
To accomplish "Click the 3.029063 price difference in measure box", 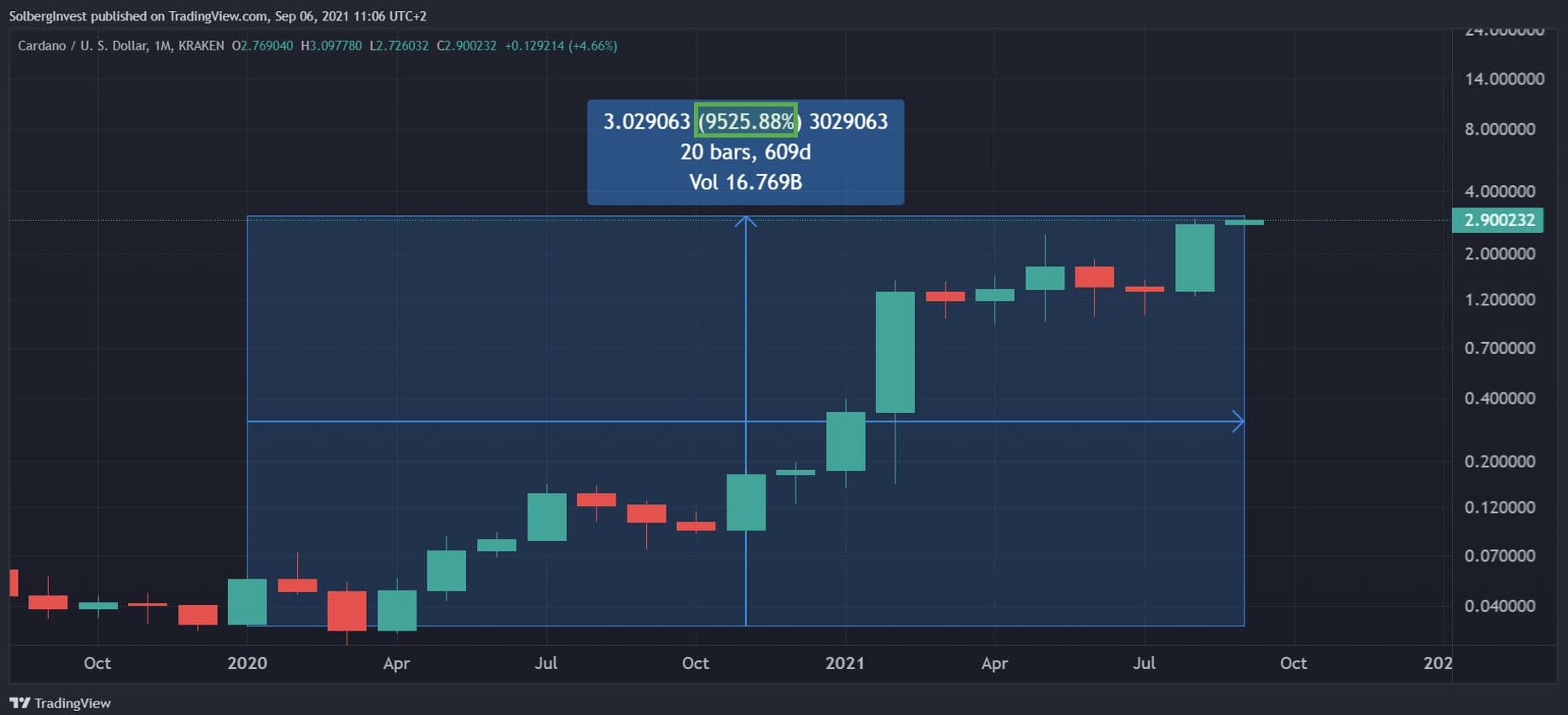I will coord(646,121).
